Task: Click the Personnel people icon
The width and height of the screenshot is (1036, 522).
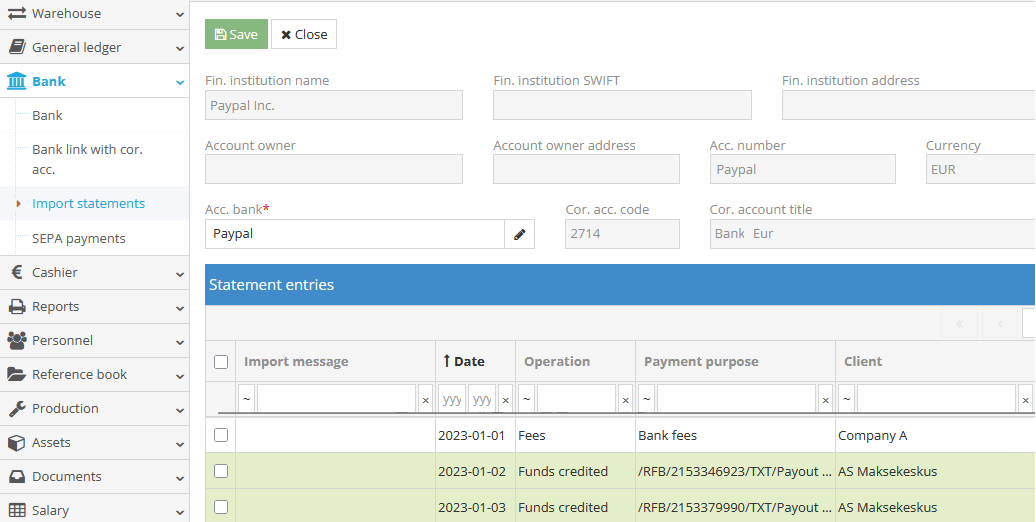Action: pyautogui.click(x=16, y=340)
